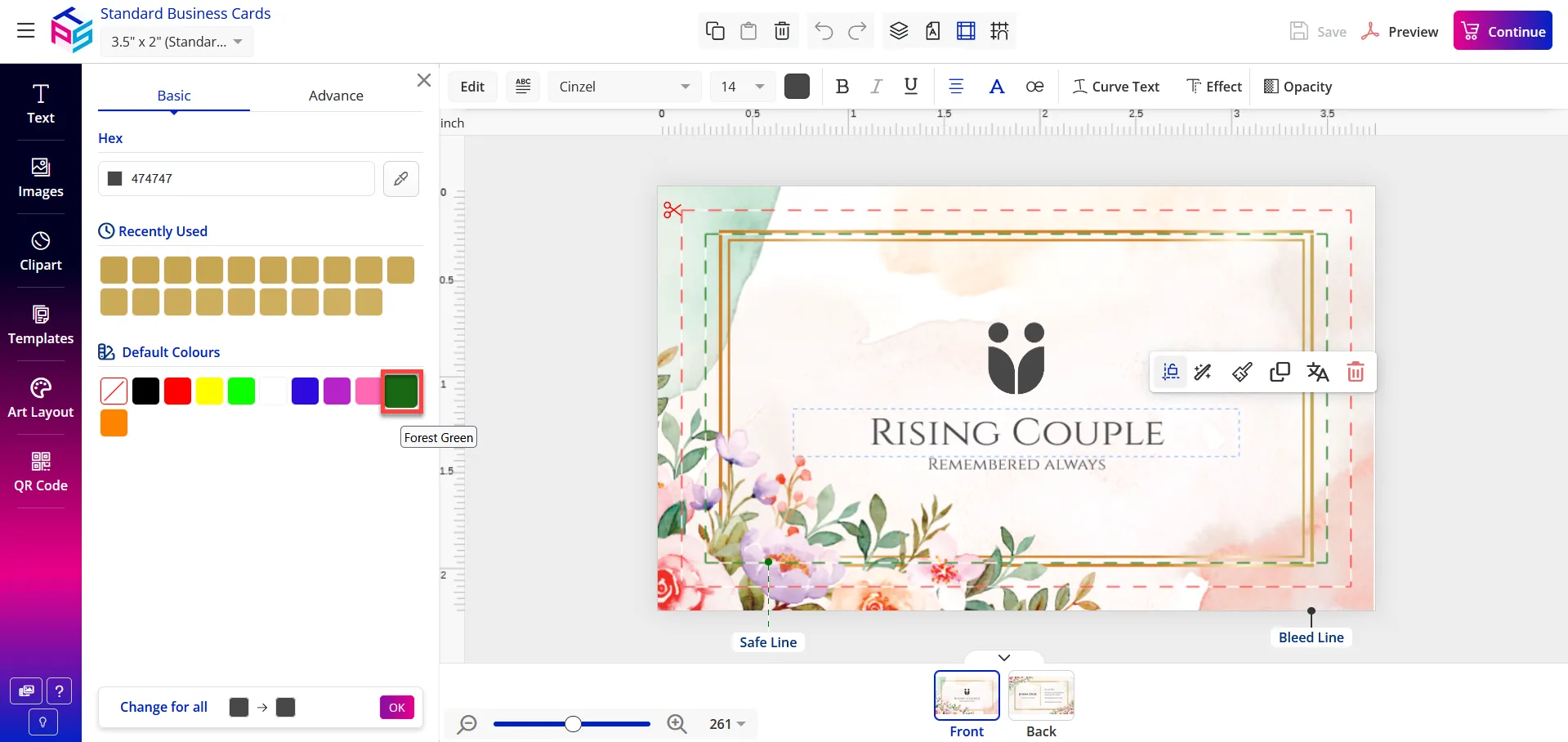Image resolution: width=1568 pixels, height=742 pixels.
Task: Open the hamburger main menu
Action: pos(26,31)
